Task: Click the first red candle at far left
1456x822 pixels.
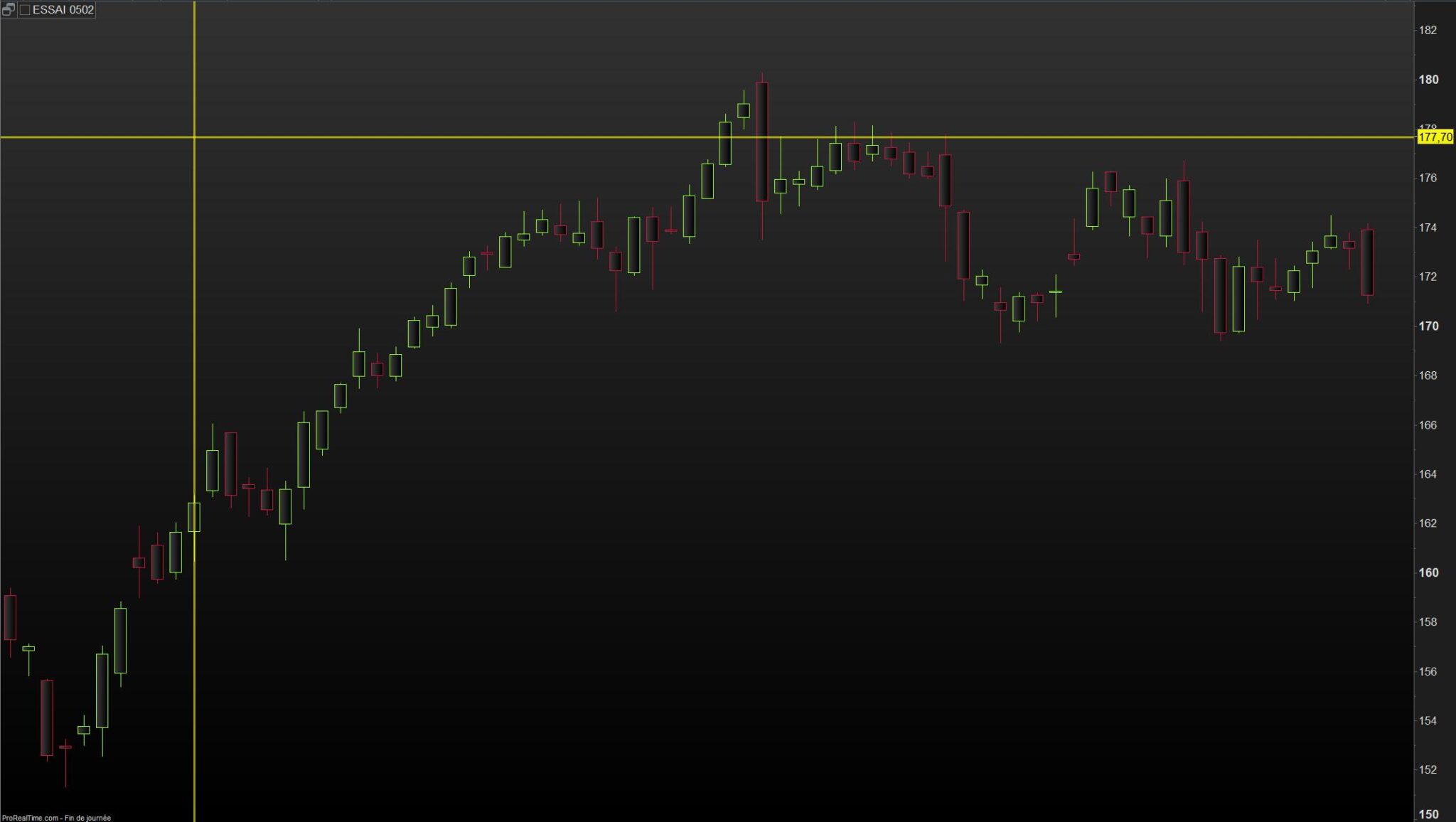Action: 10,617
